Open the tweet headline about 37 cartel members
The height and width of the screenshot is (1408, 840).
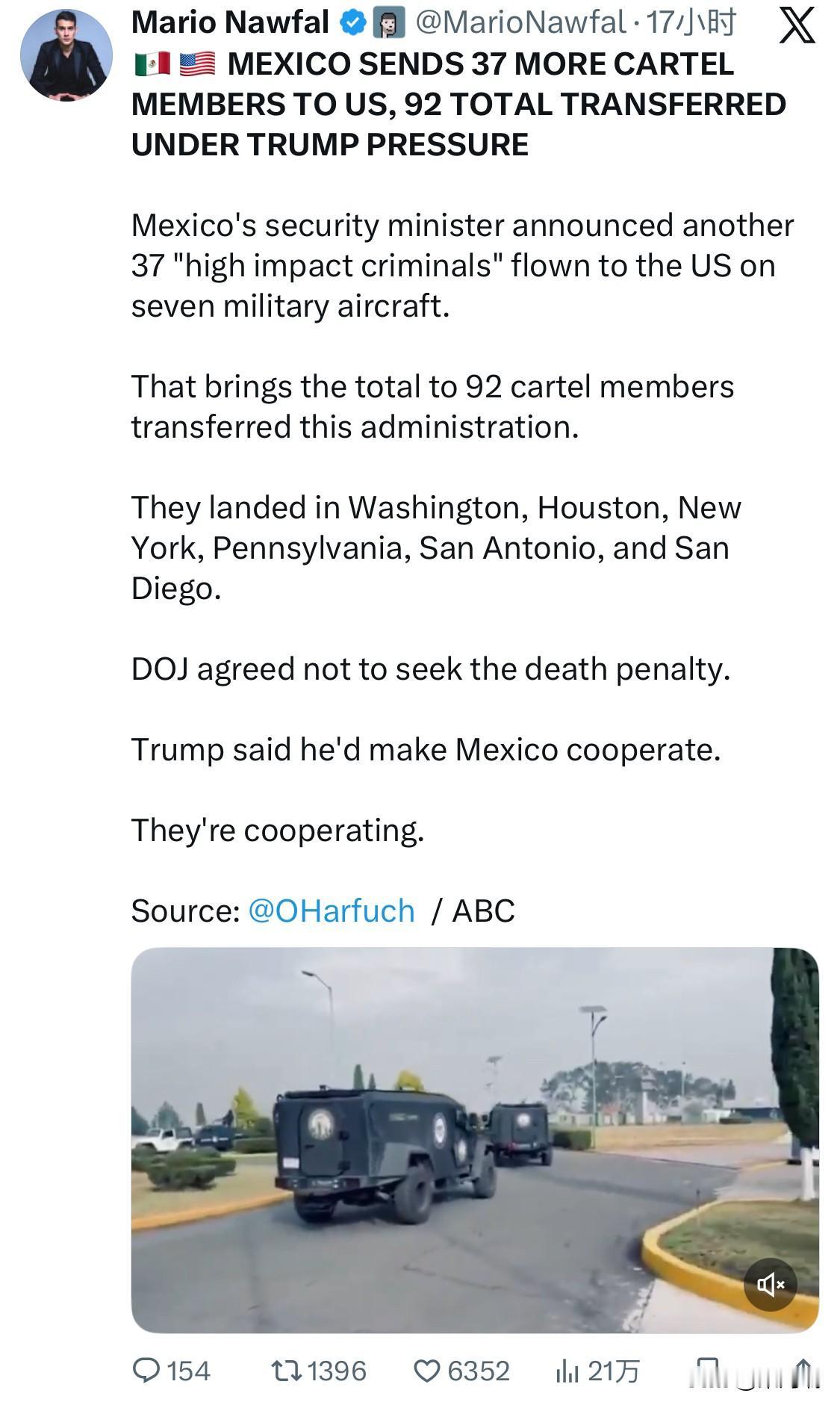pos(458,105)
